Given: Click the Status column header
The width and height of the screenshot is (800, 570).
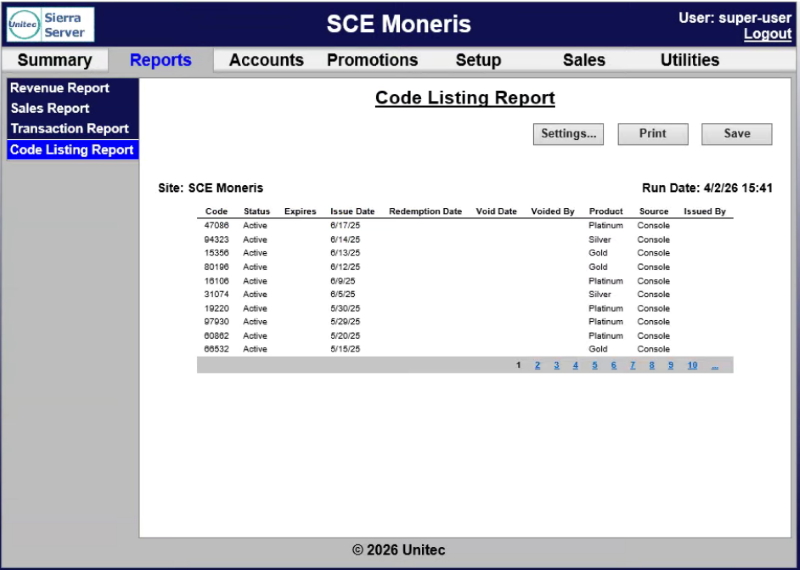Looking at the screenshot, I should click(257, 211).
